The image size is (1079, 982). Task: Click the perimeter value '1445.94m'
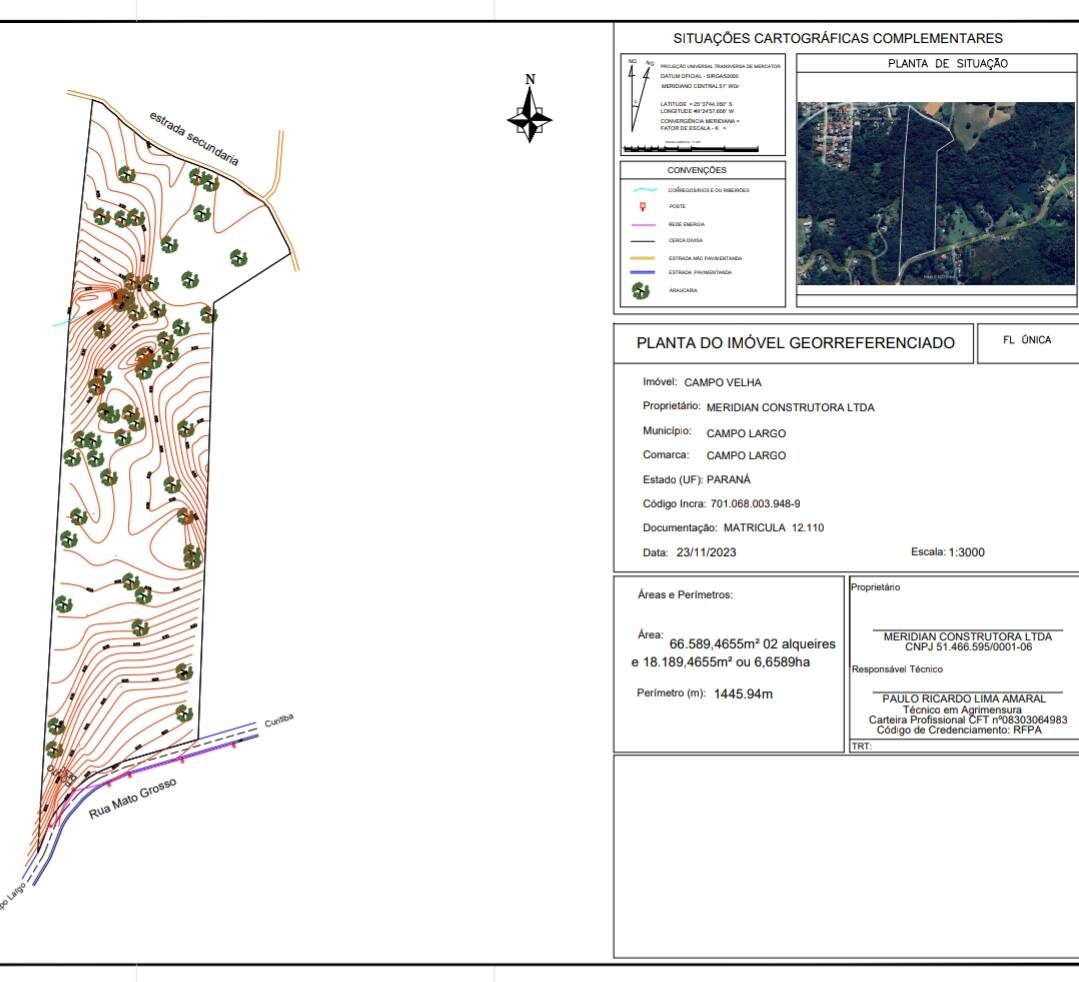(x=743, y=694)
